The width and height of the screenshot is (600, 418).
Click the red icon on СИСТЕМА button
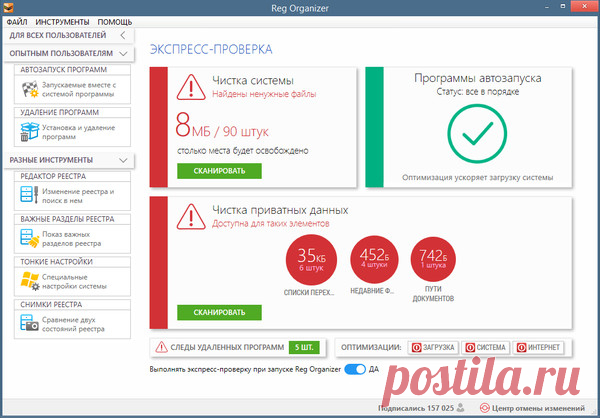(470, 348)
